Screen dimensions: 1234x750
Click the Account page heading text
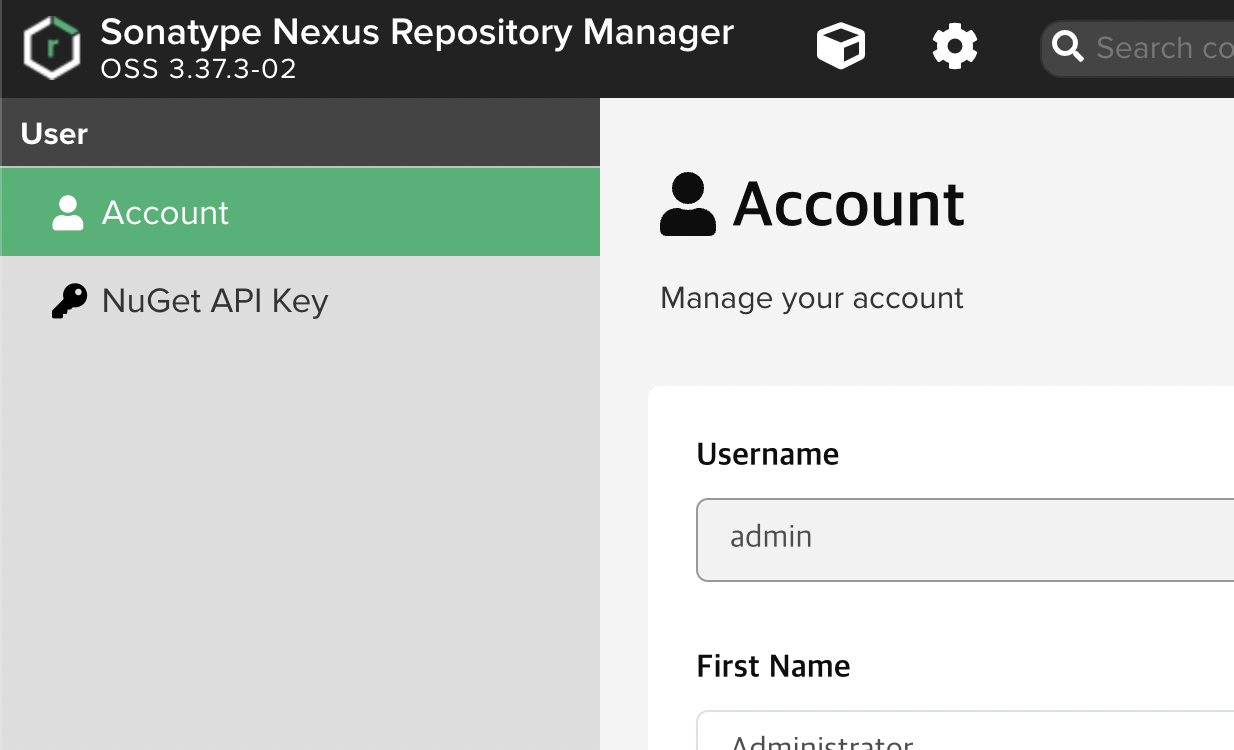point(848,204)
